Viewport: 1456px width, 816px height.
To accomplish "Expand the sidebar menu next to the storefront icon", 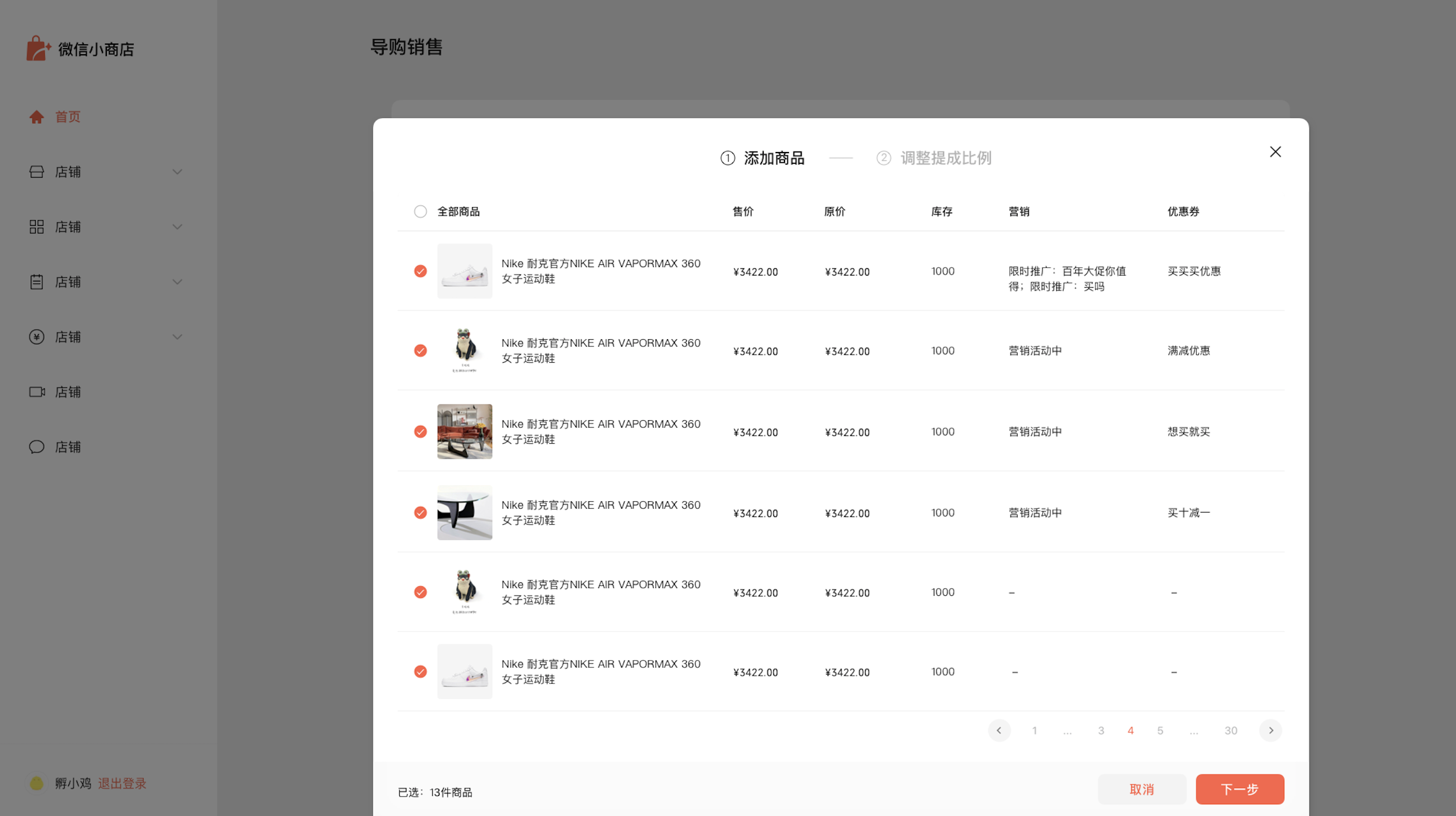I will [x=177, y=172].
